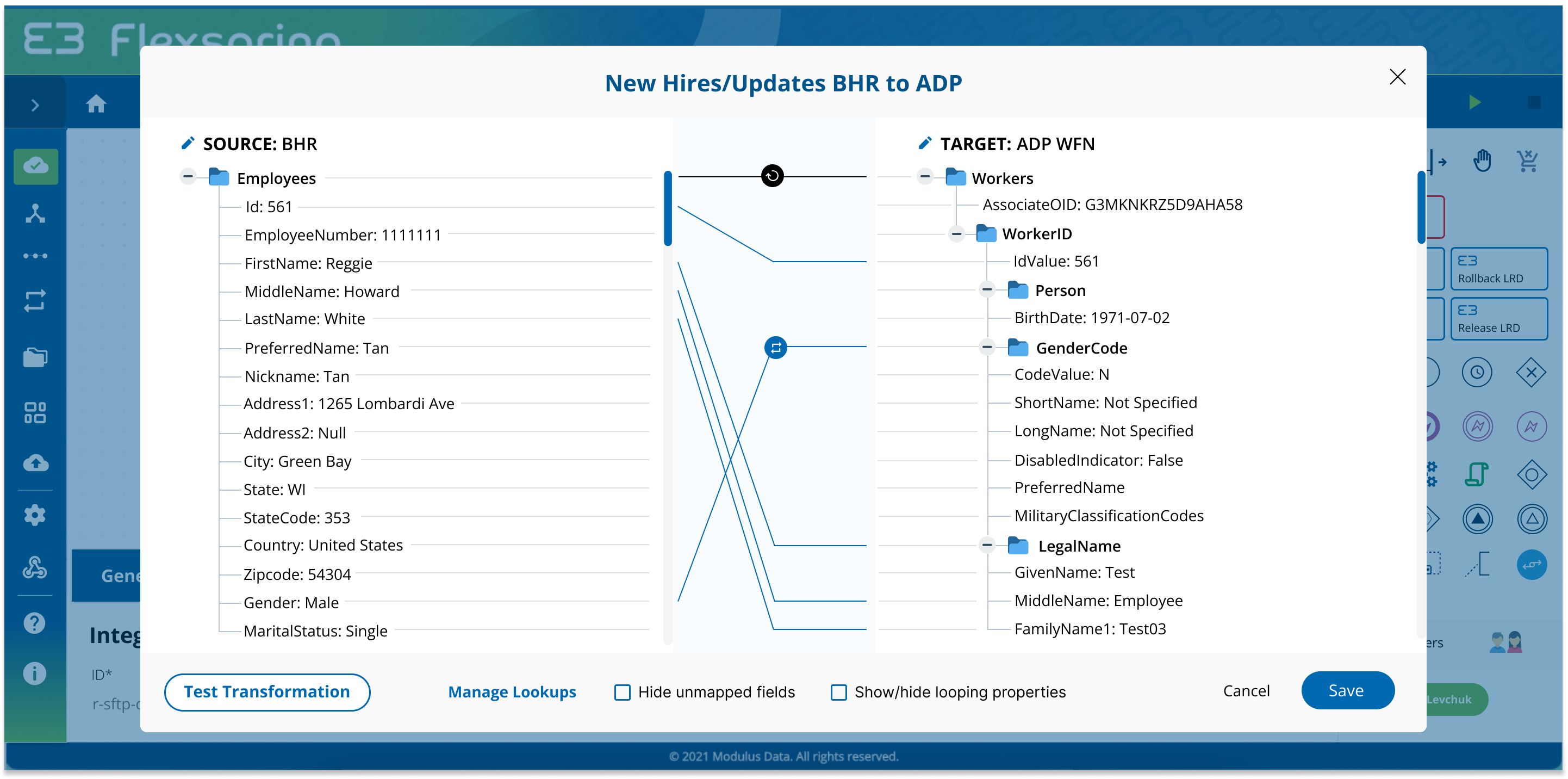
Task: Select the Release LRD block
Action: point(1499,319)
